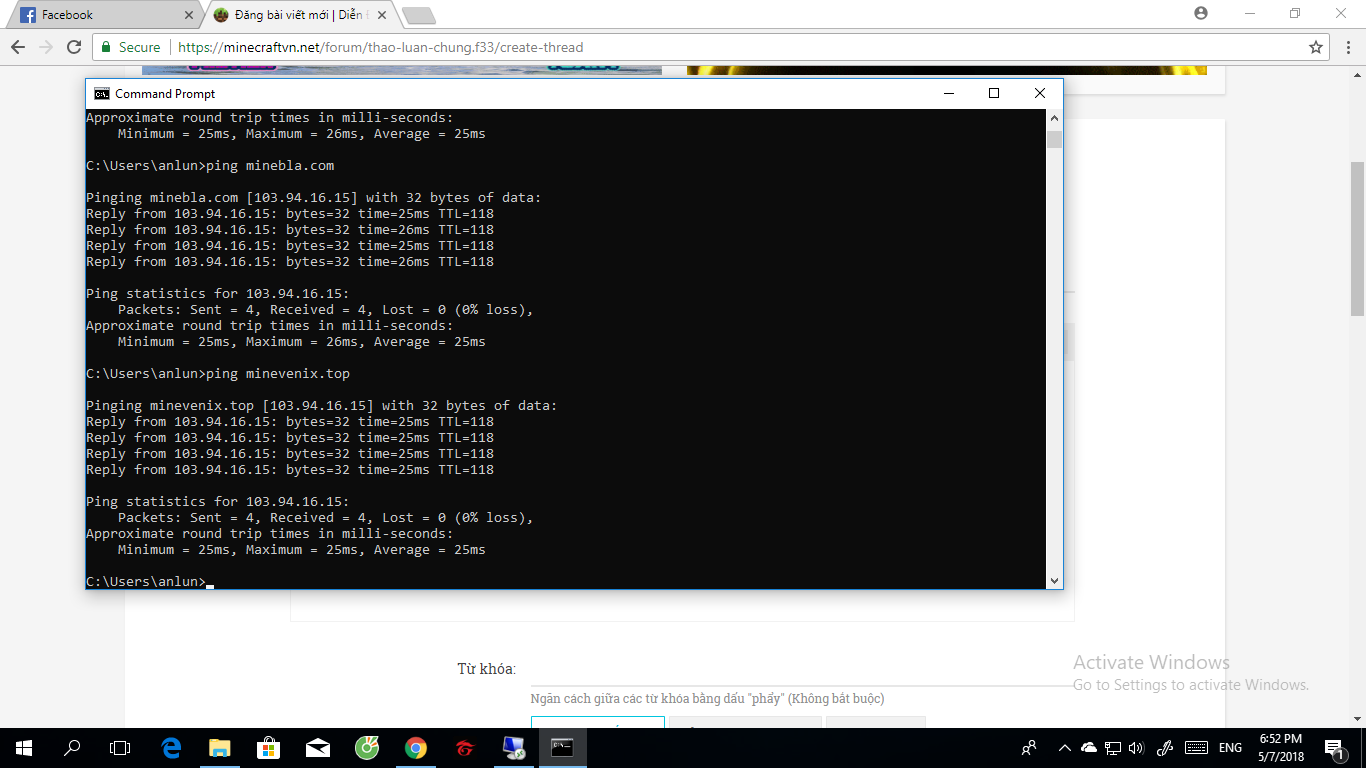Switch ENG input language indicator
Image resolution: width=1366 pixels, height=768 pixels.
(x=1230, y=747)
